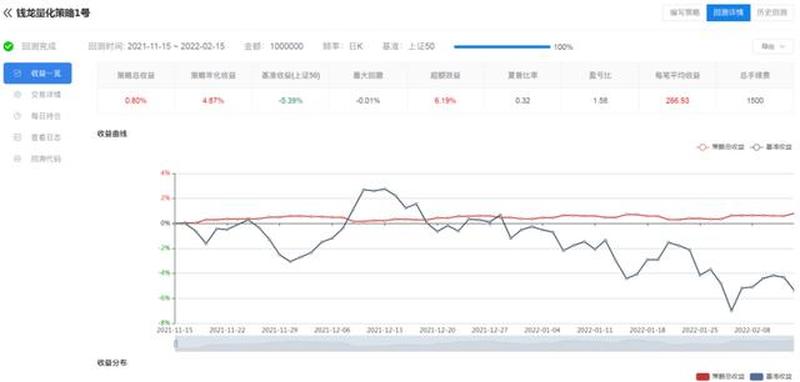Click the 收益分布 section heading

[x=112, y=363]
